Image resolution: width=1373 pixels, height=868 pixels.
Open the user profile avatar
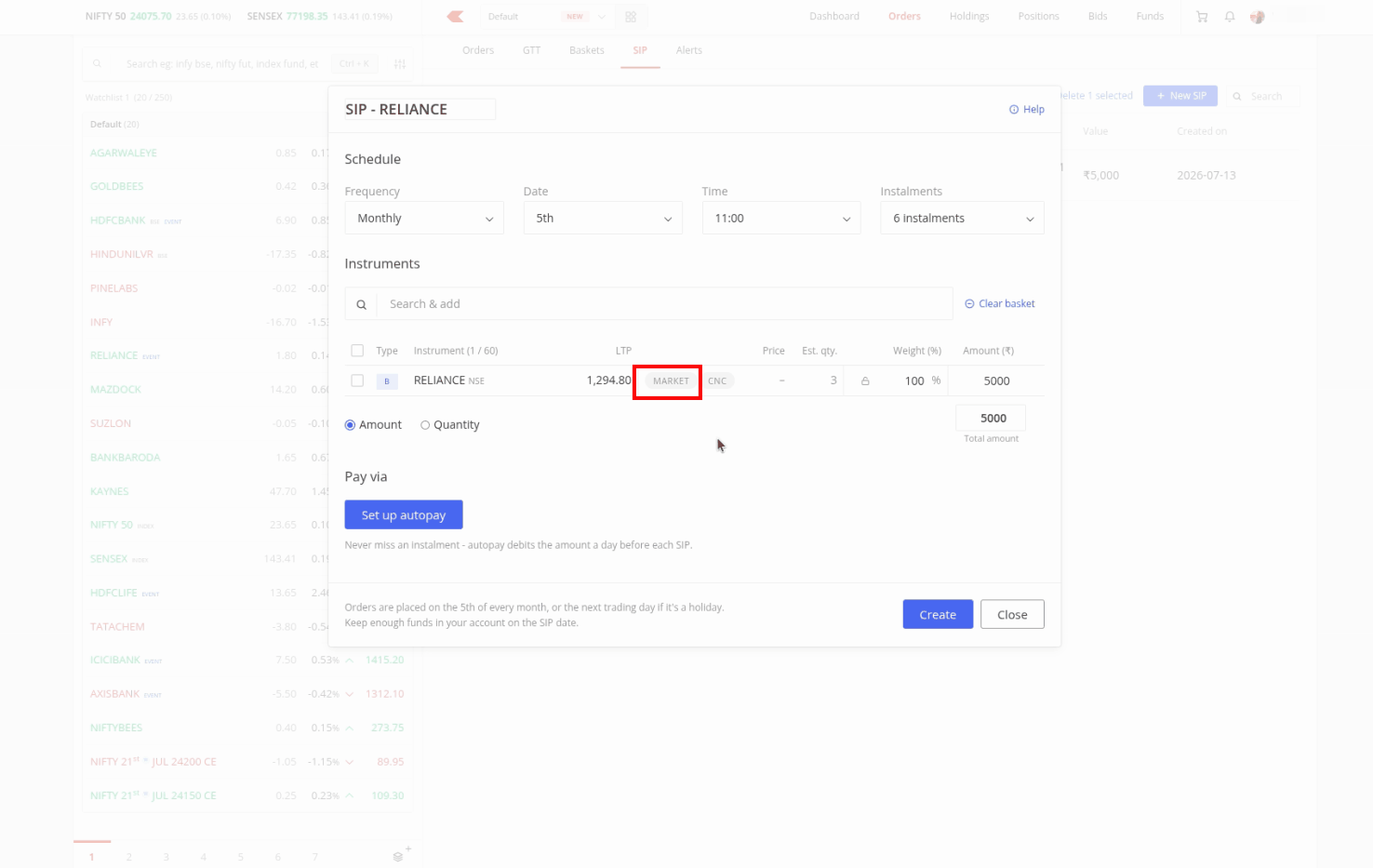pyautogui.click(x=1258, y=17)
